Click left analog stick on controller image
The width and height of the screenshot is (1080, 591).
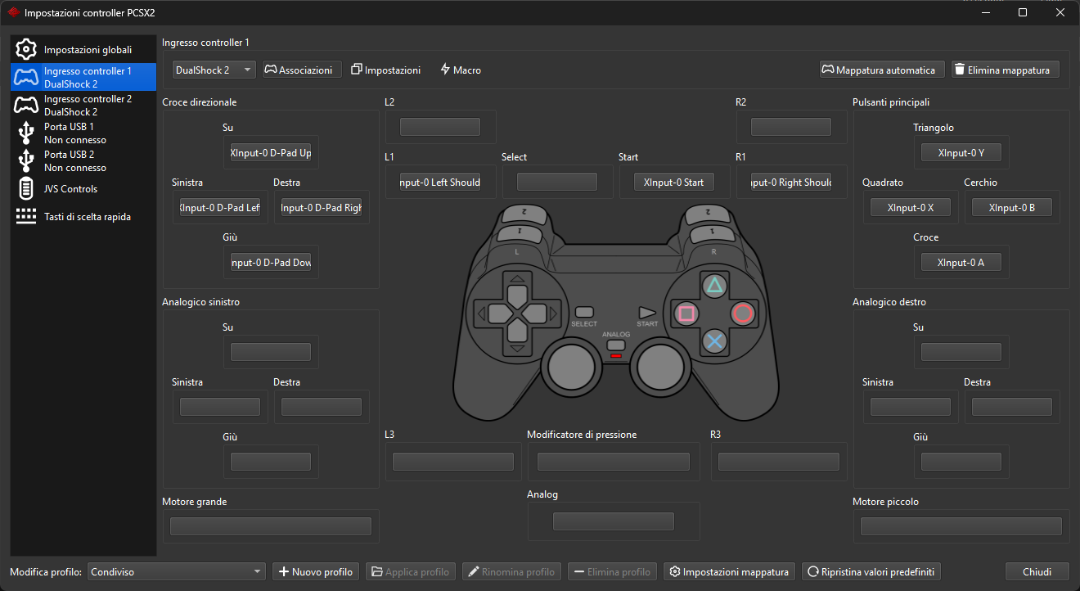tap(570, 366)
